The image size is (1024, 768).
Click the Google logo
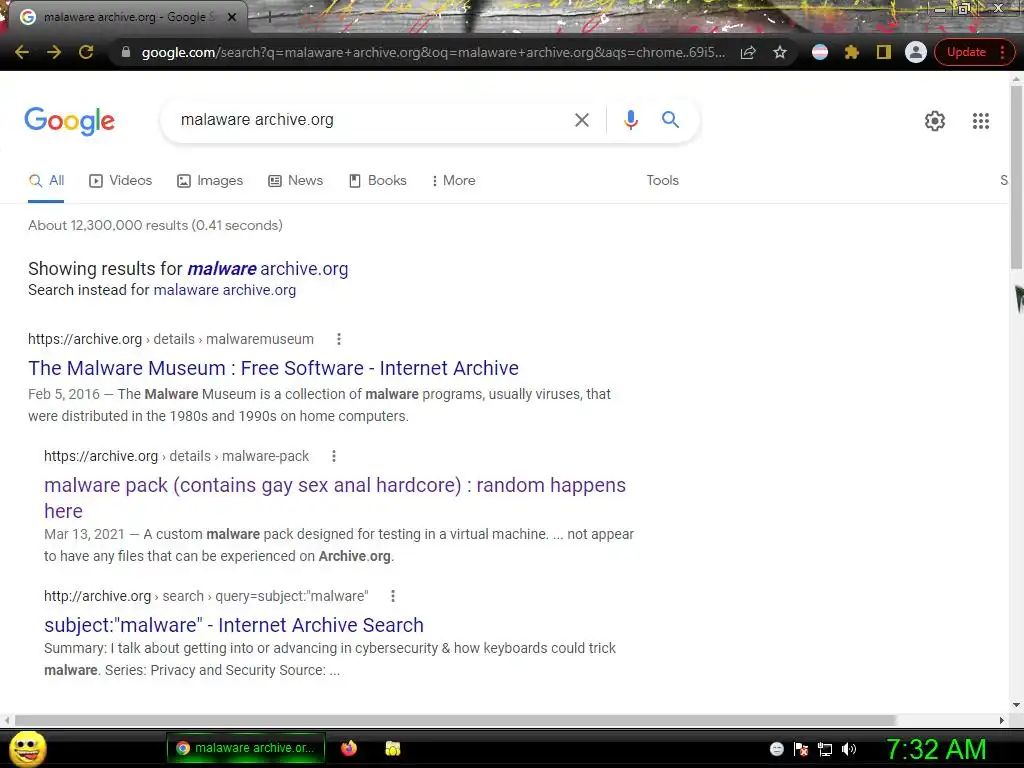[x=69, y=121]
